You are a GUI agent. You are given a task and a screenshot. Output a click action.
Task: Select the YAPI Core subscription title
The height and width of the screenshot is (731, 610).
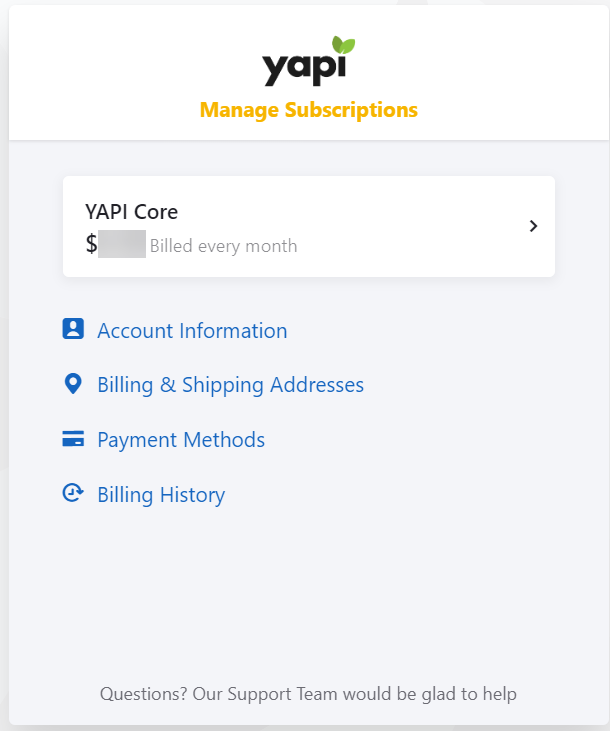tap(132, 212)
